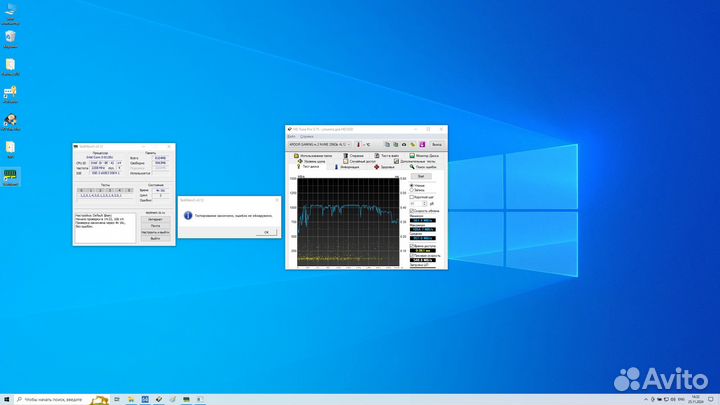The image size is (720, 405).
Task: Click the thermometer temperature icon in HD Tune
Action: click(x=359, y=145)
